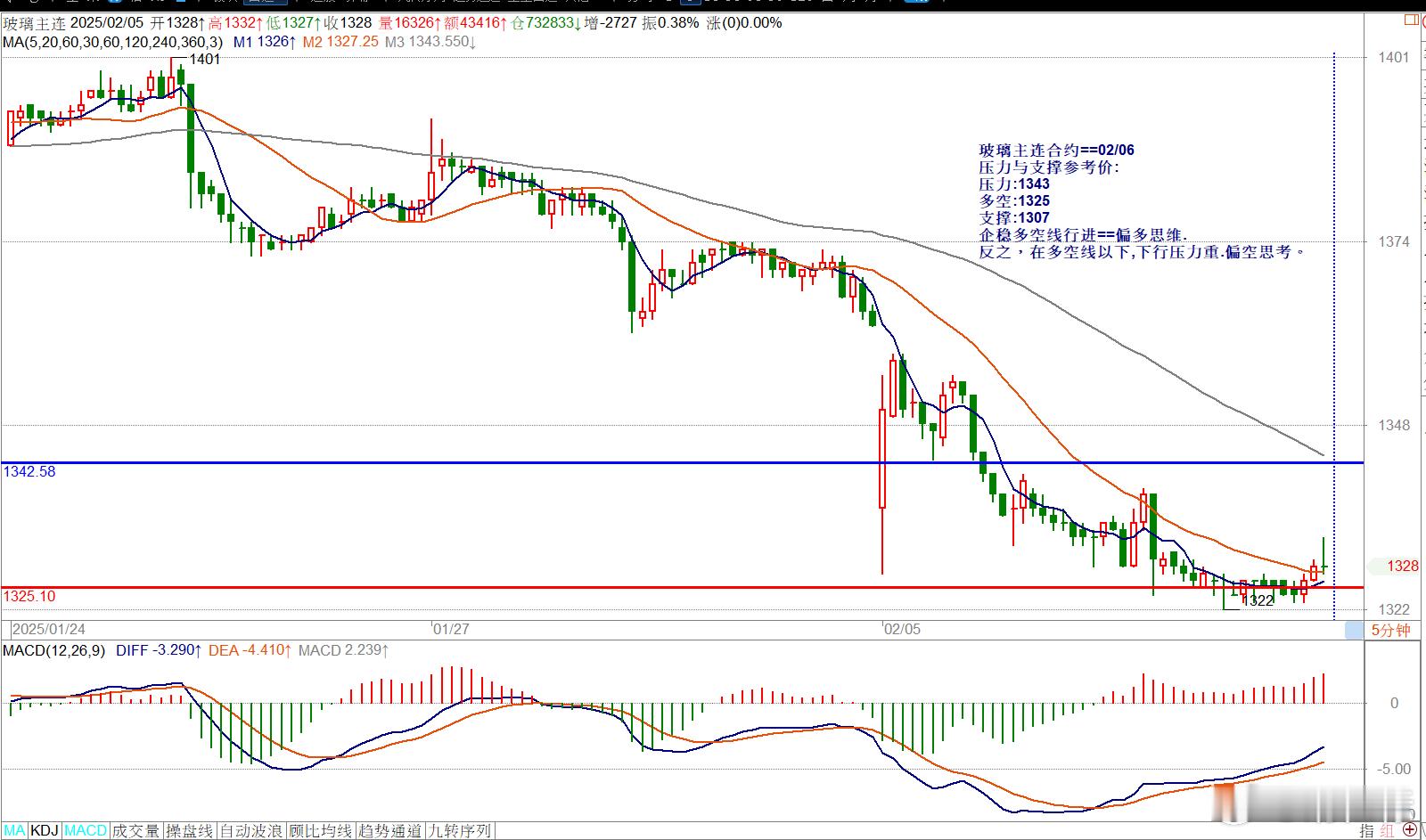The image size is (1426, 840).
Task: Click the plus circle icon at bottom right
Action: 1411,830
